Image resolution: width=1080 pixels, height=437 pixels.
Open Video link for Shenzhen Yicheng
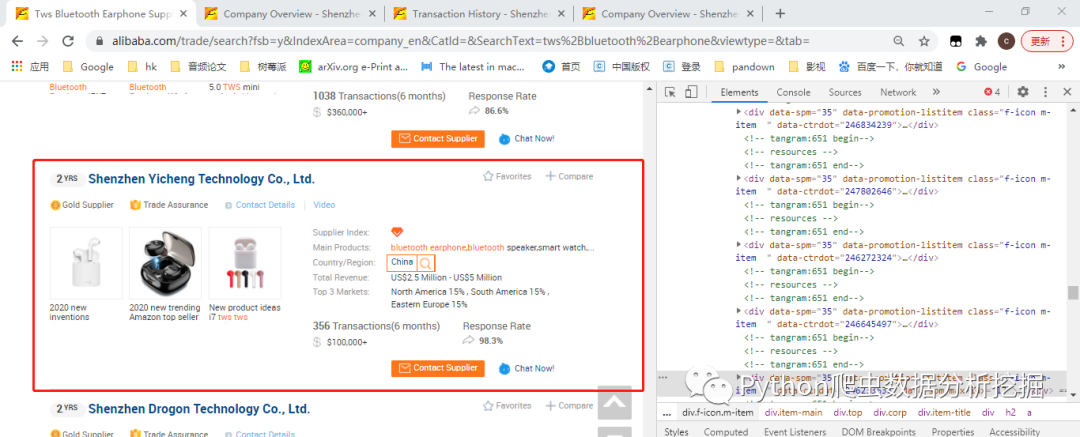tap(324, 205)
